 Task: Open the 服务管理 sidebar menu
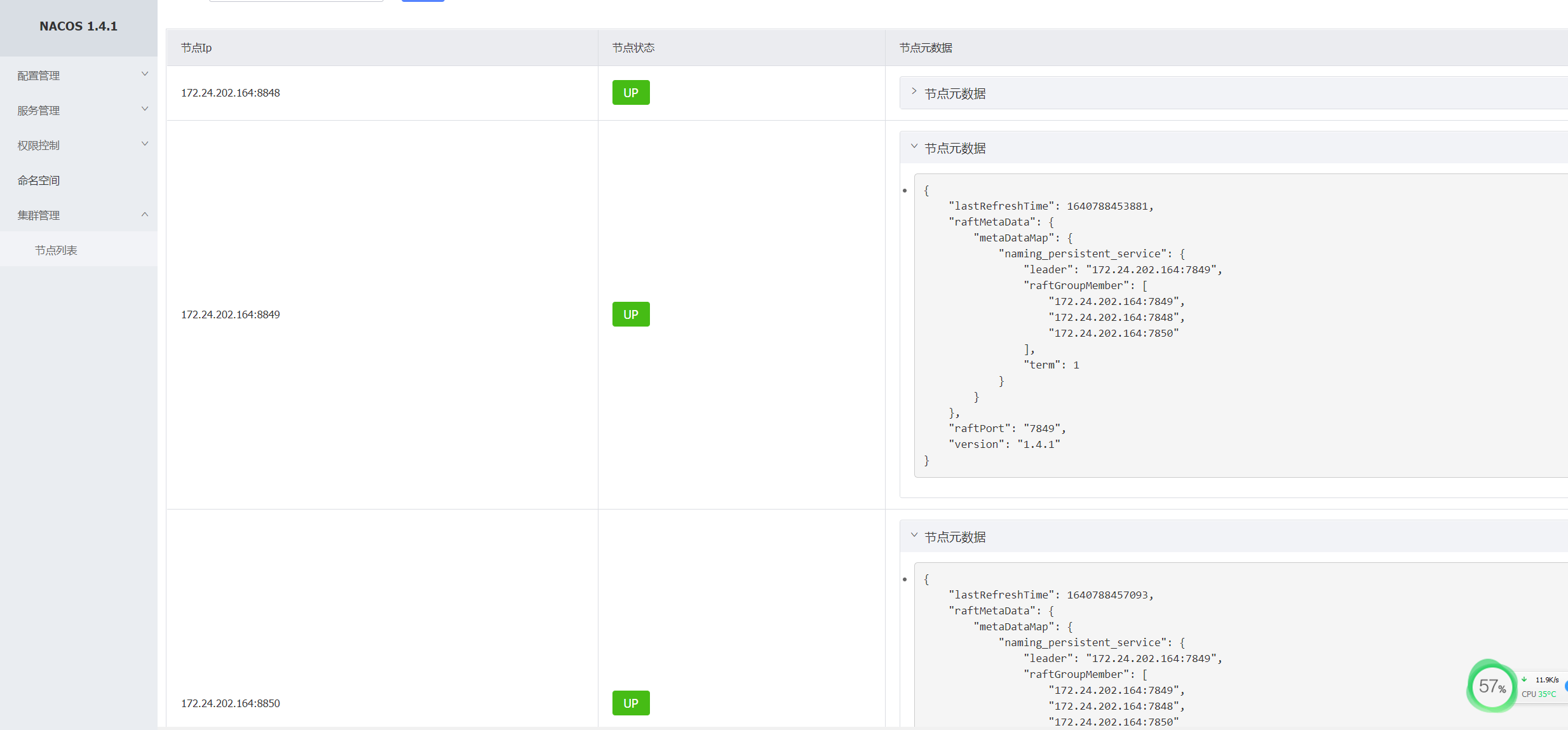(x=39, y=111)
